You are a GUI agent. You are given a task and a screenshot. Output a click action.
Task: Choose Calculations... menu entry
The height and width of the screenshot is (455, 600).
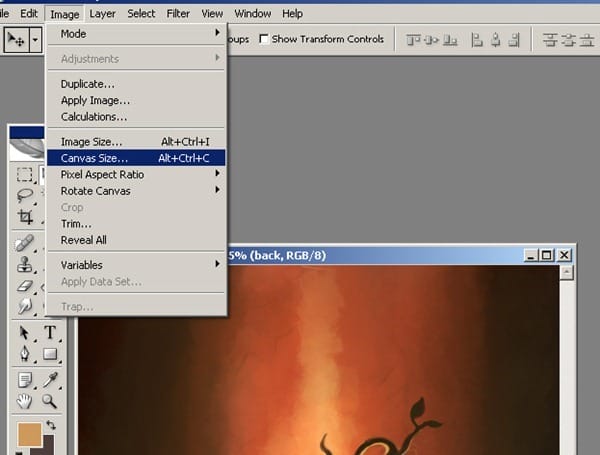[136, 117]
